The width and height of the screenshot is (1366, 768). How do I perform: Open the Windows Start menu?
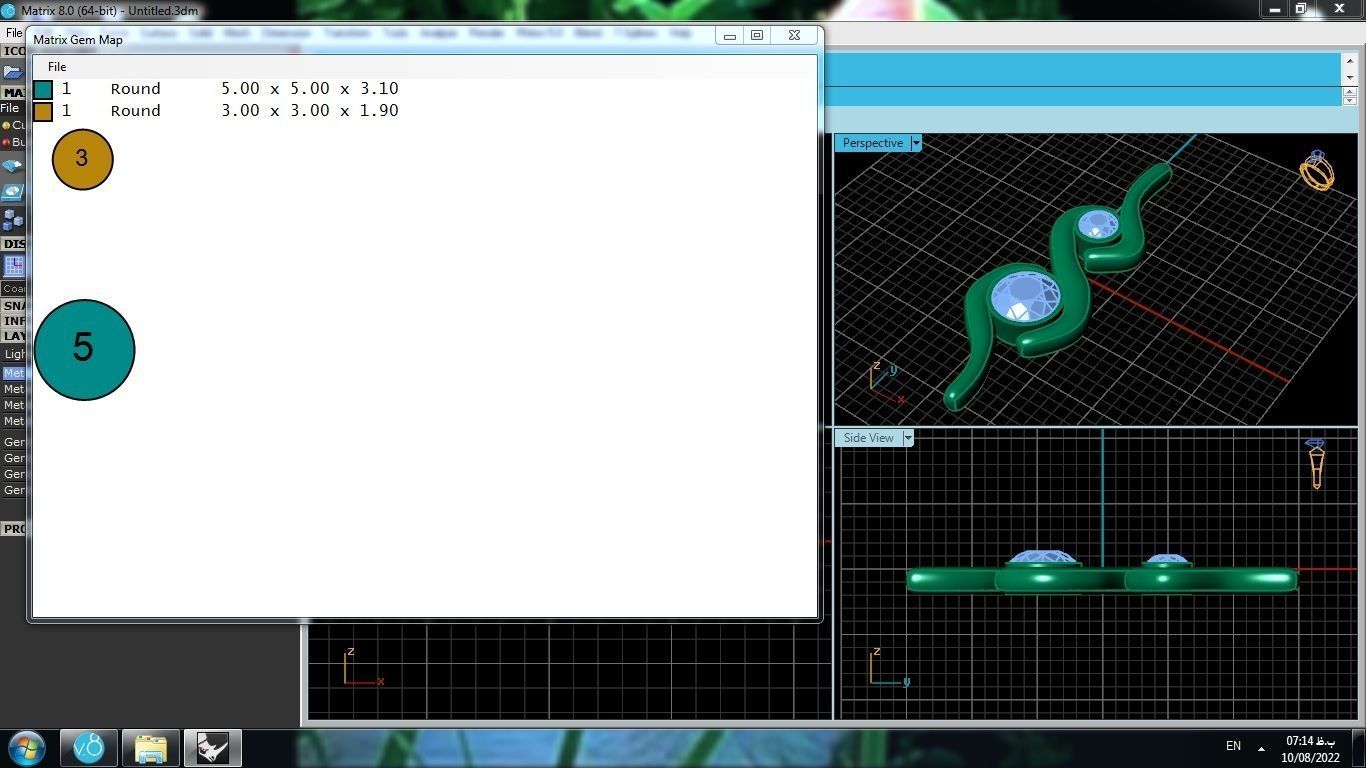point(26,748)
